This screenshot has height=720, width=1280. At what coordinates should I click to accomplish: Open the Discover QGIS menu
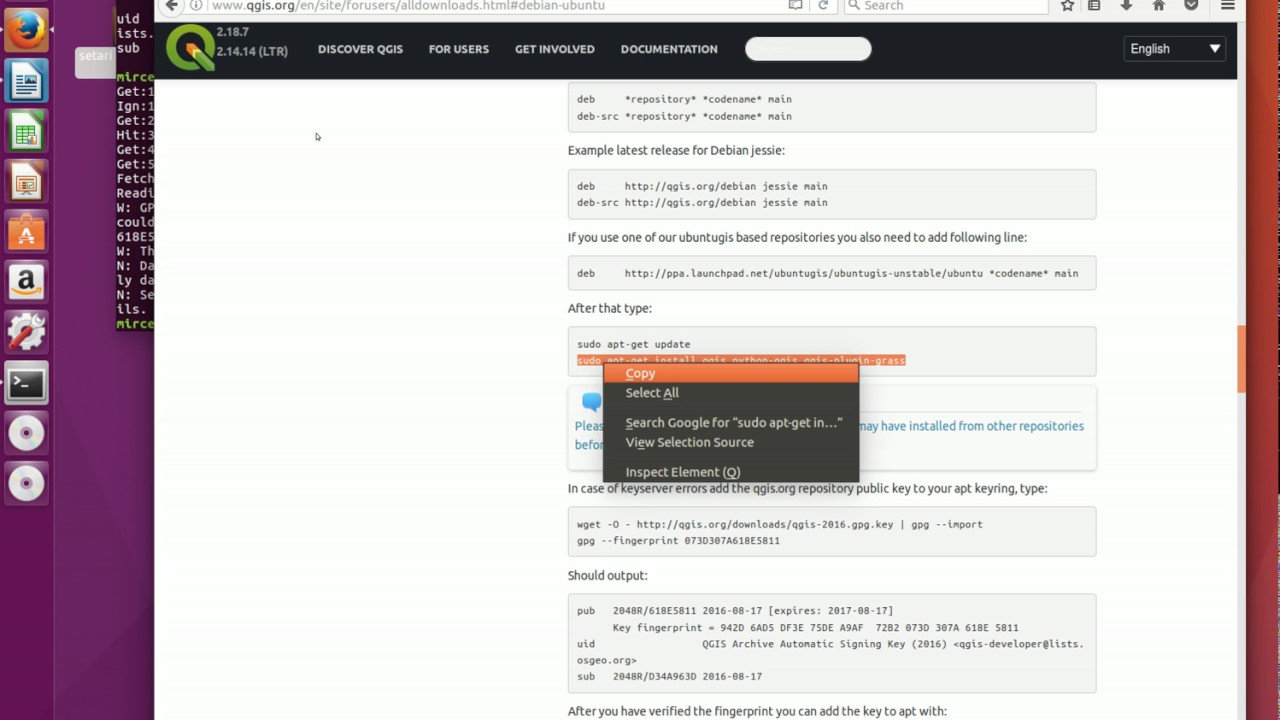tap(360, 49)
